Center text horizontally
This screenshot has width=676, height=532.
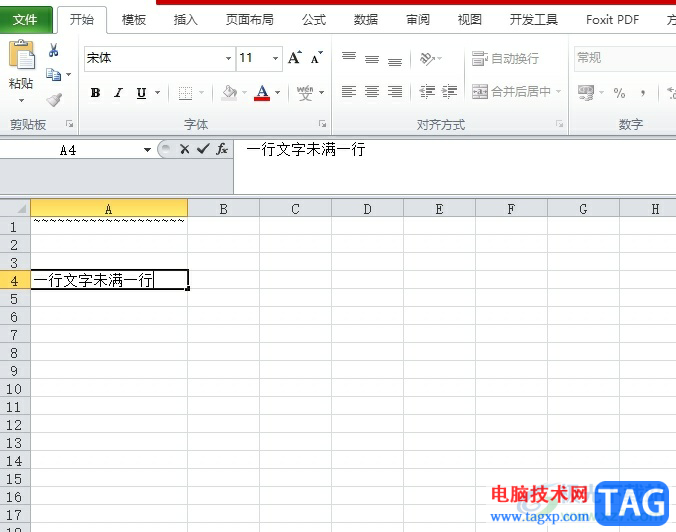tap(372, 91)
